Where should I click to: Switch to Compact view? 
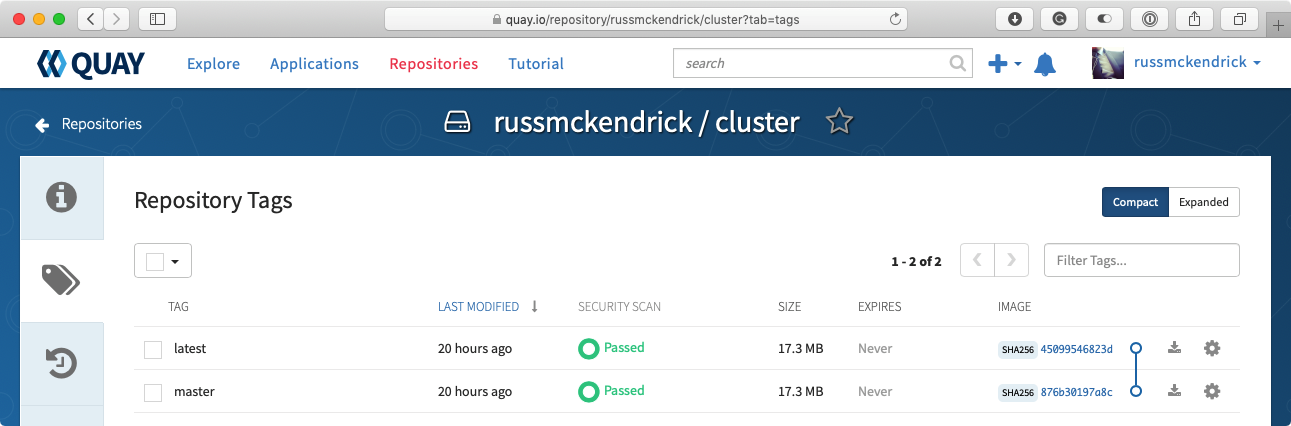1135,202
